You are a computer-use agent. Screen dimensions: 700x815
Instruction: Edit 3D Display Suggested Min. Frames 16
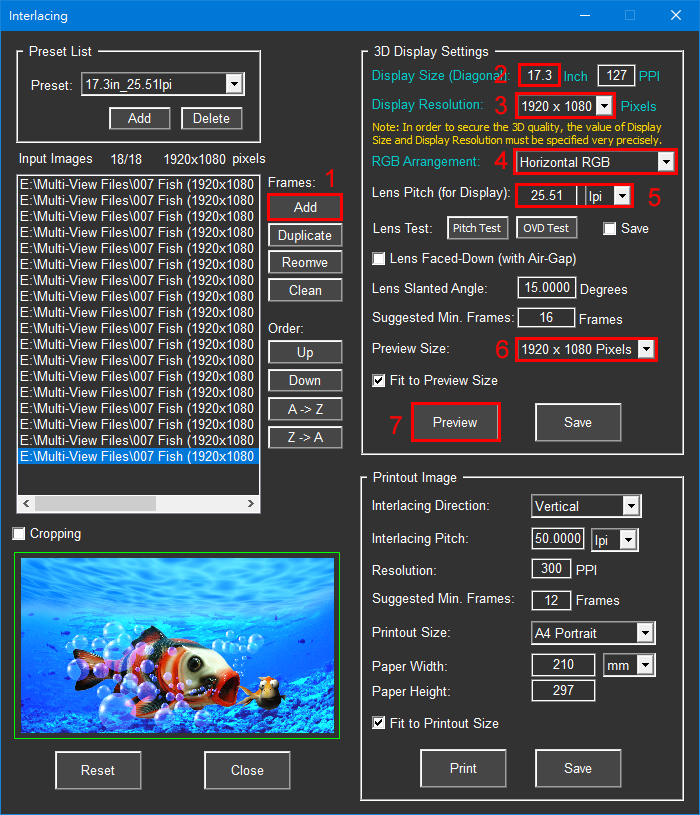[x=546, y=318]
